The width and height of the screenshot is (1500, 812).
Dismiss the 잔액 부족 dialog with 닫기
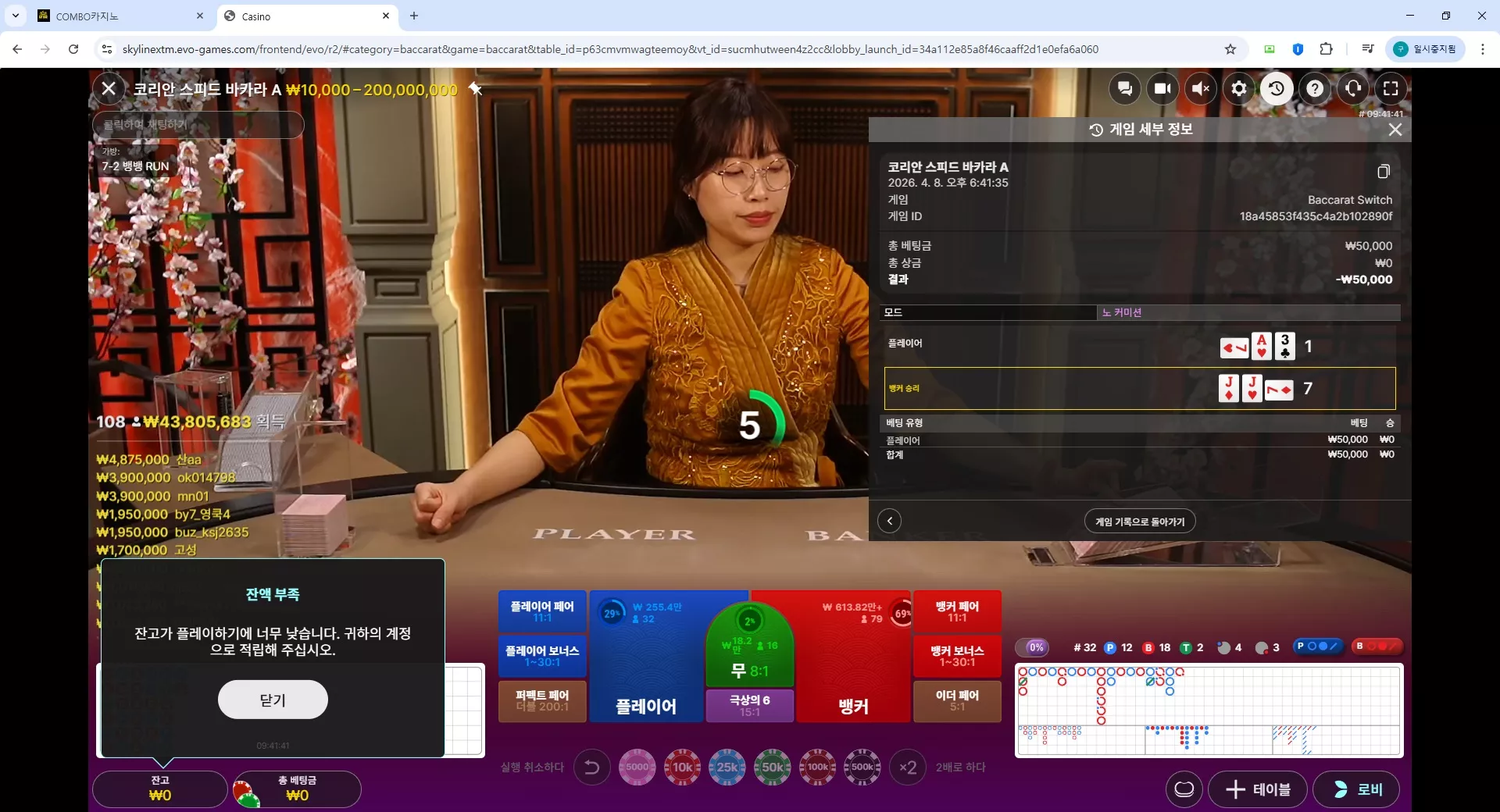(273, 700)
